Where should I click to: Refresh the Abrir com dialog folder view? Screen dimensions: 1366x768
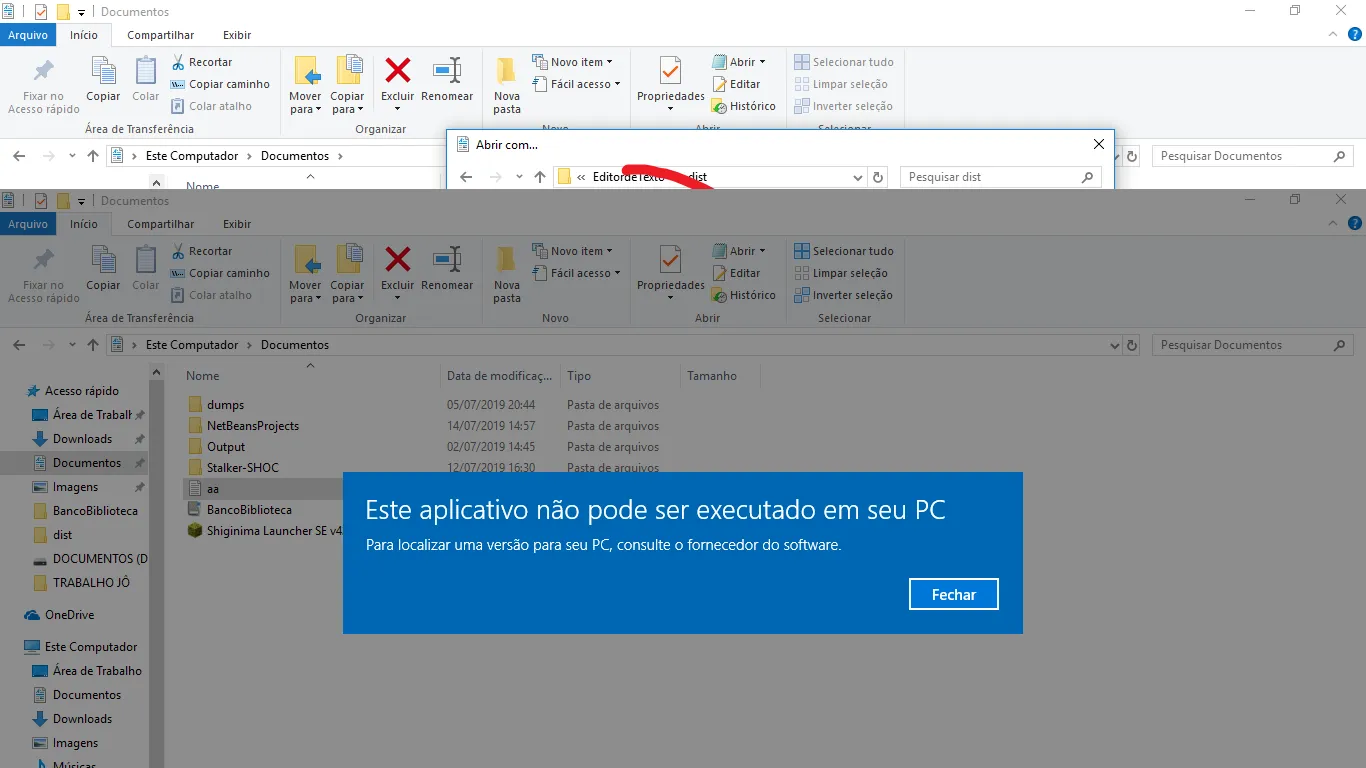pos(878,177)
